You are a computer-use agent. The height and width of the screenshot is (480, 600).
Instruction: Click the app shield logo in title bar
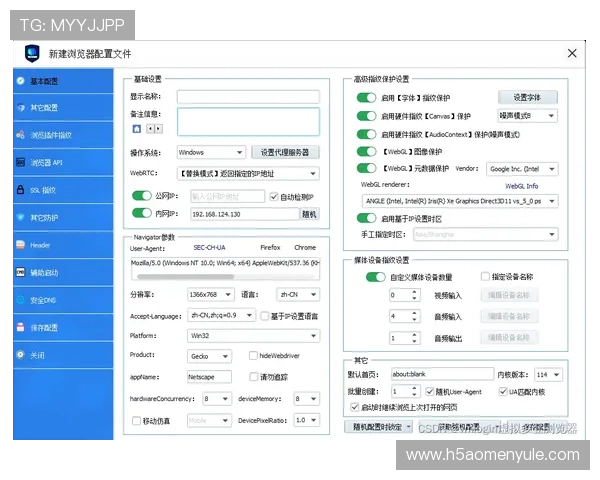(x=33, y=53)
